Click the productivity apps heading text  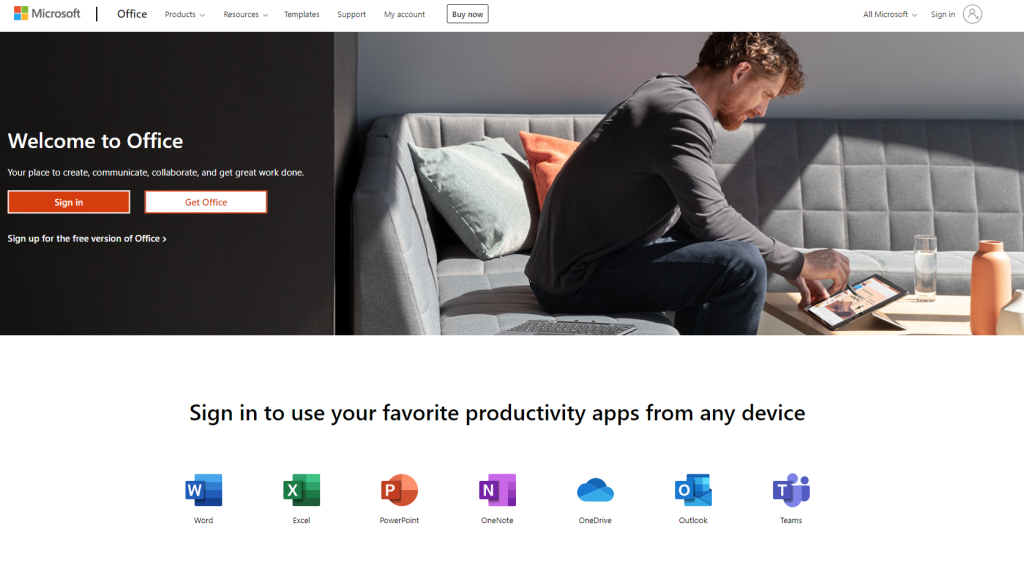click(x=497, y=413)
